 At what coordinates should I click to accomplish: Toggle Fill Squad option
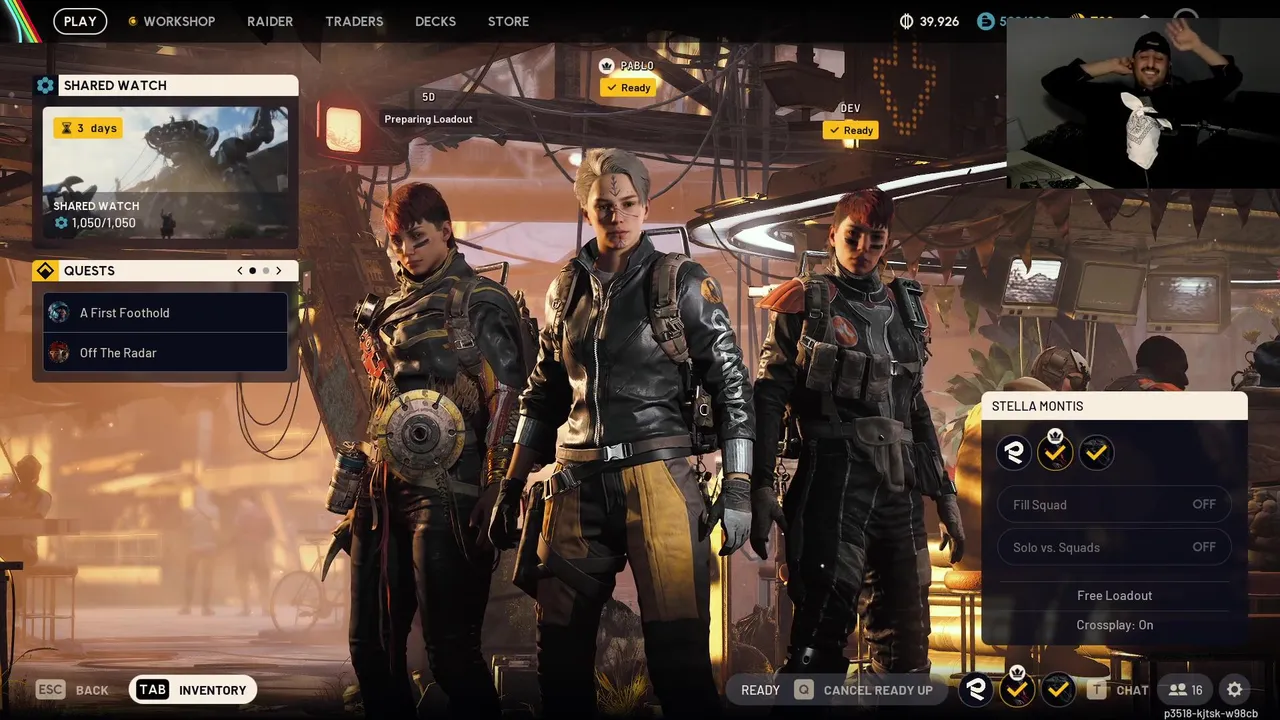(1114, 505)
